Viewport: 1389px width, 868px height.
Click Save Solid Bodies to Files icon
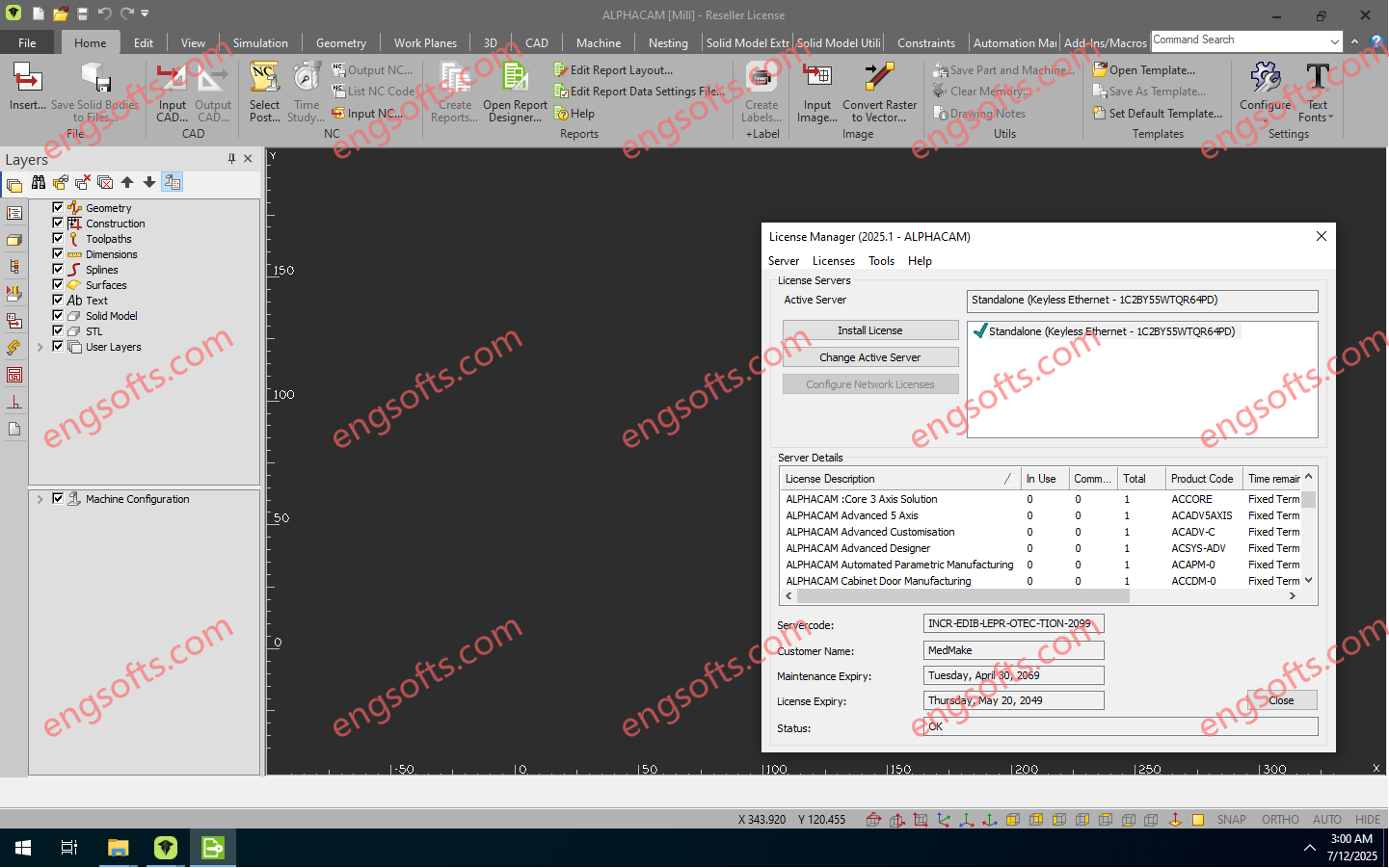(x=94, y=92)
